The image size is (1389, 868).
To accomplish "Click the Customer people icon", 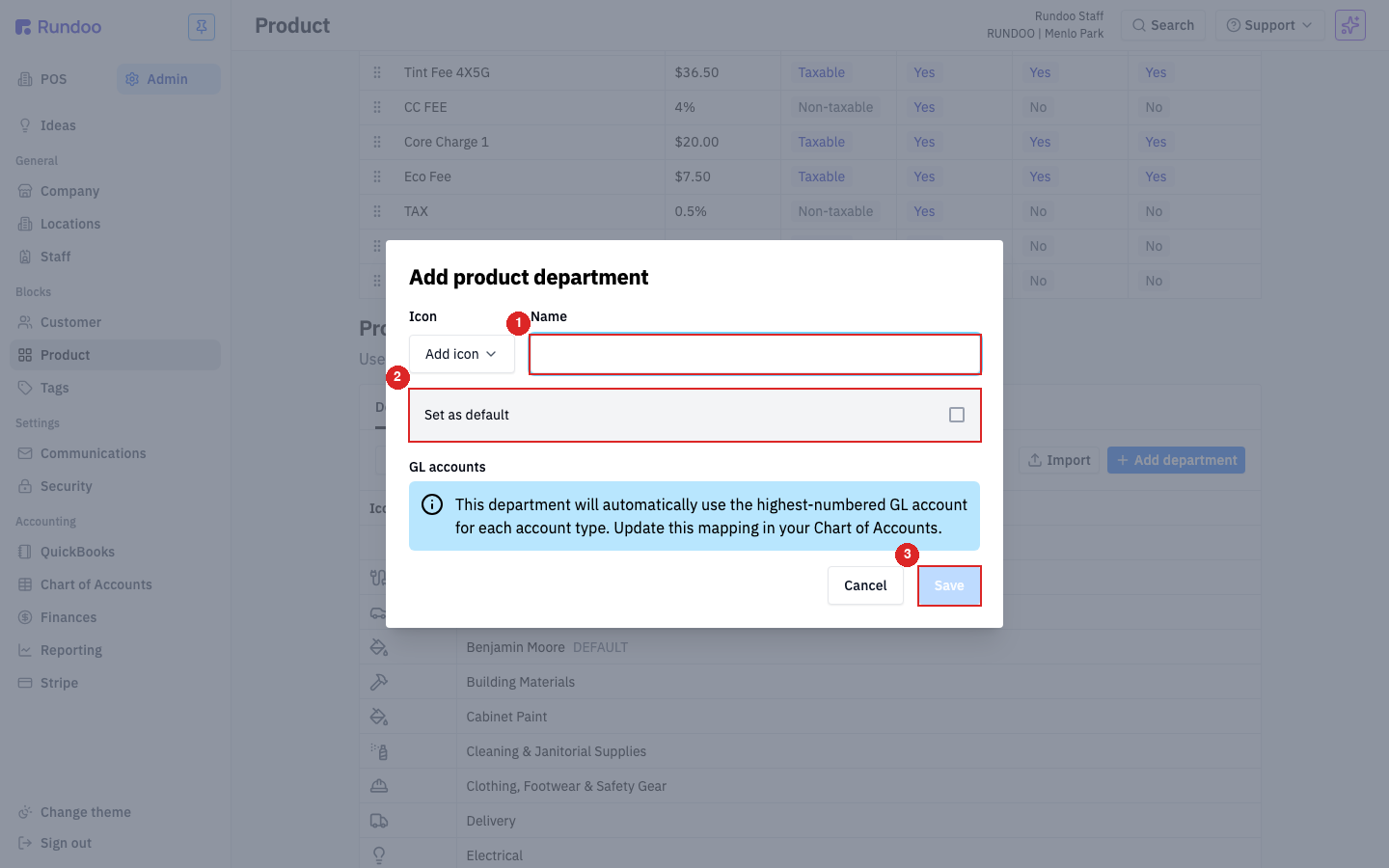I will point(25,322).
